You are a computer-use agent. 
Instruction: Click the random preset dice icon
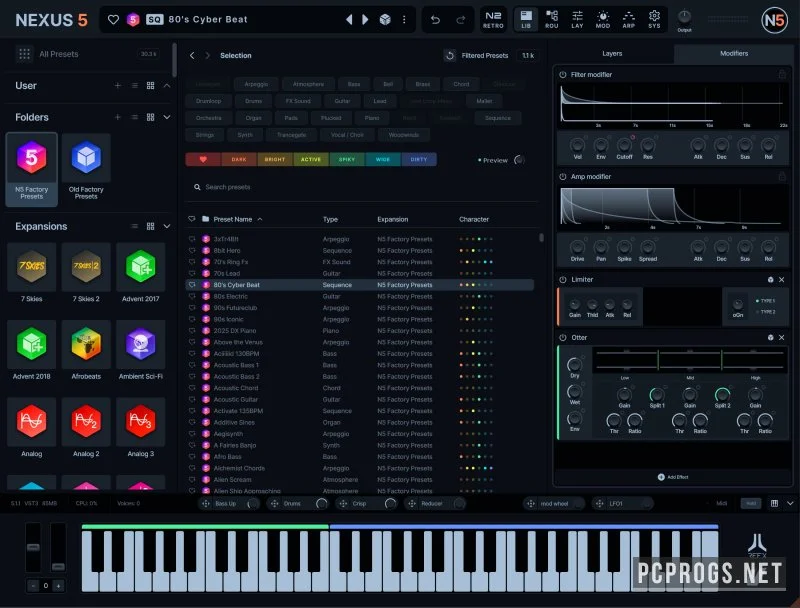385,19
